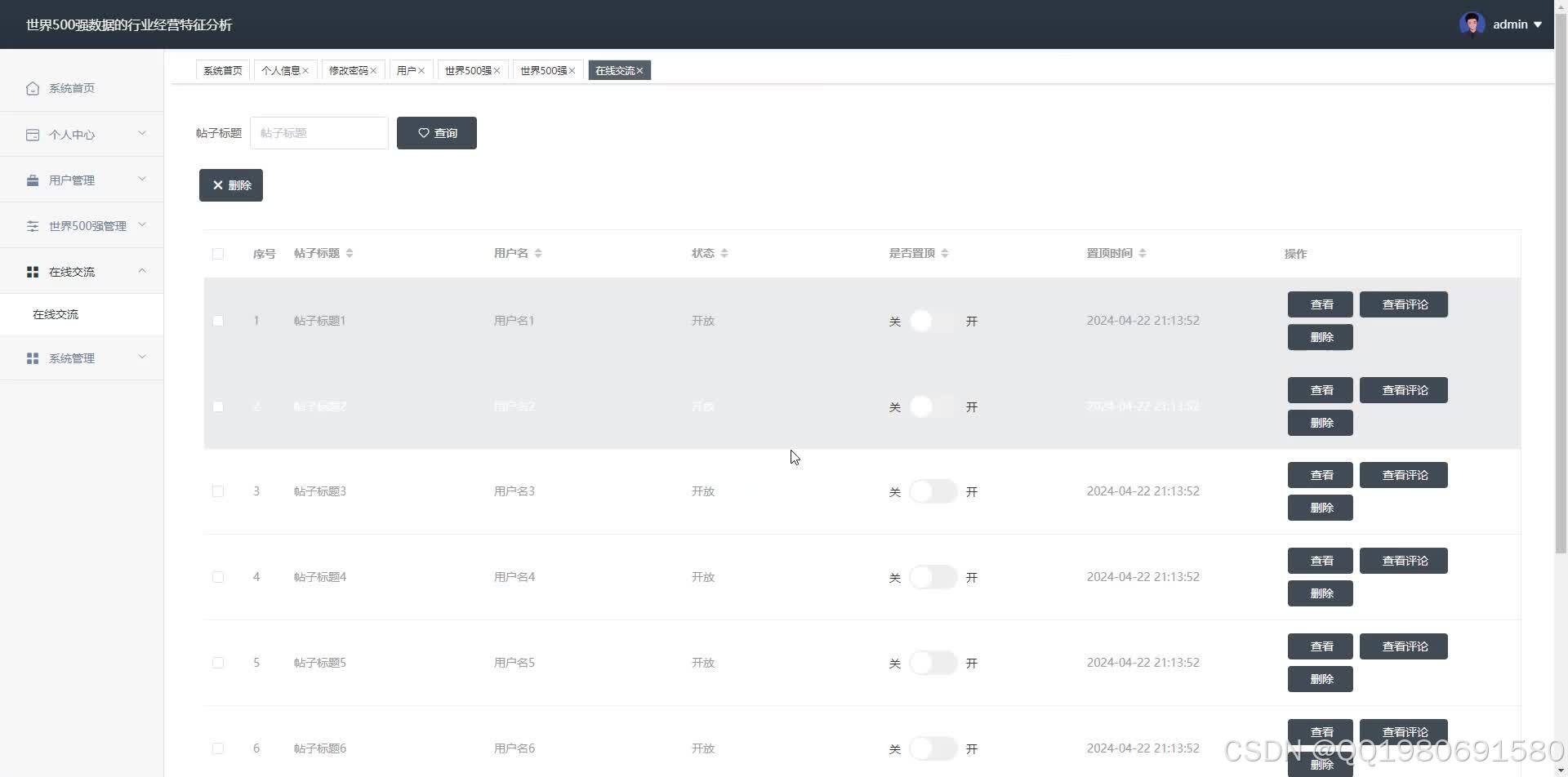Toggle 是否置顶 switch for 帖子标题4

(x=933, y=577)
